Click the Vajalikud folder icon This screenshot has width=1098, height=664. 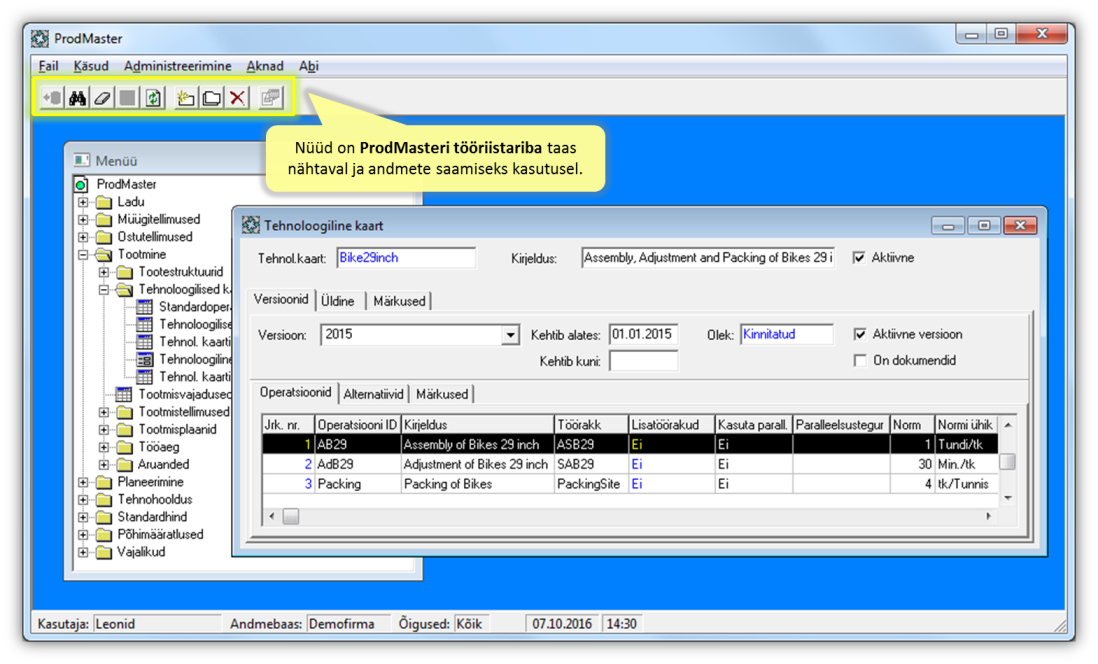click(x=104, y=552)
